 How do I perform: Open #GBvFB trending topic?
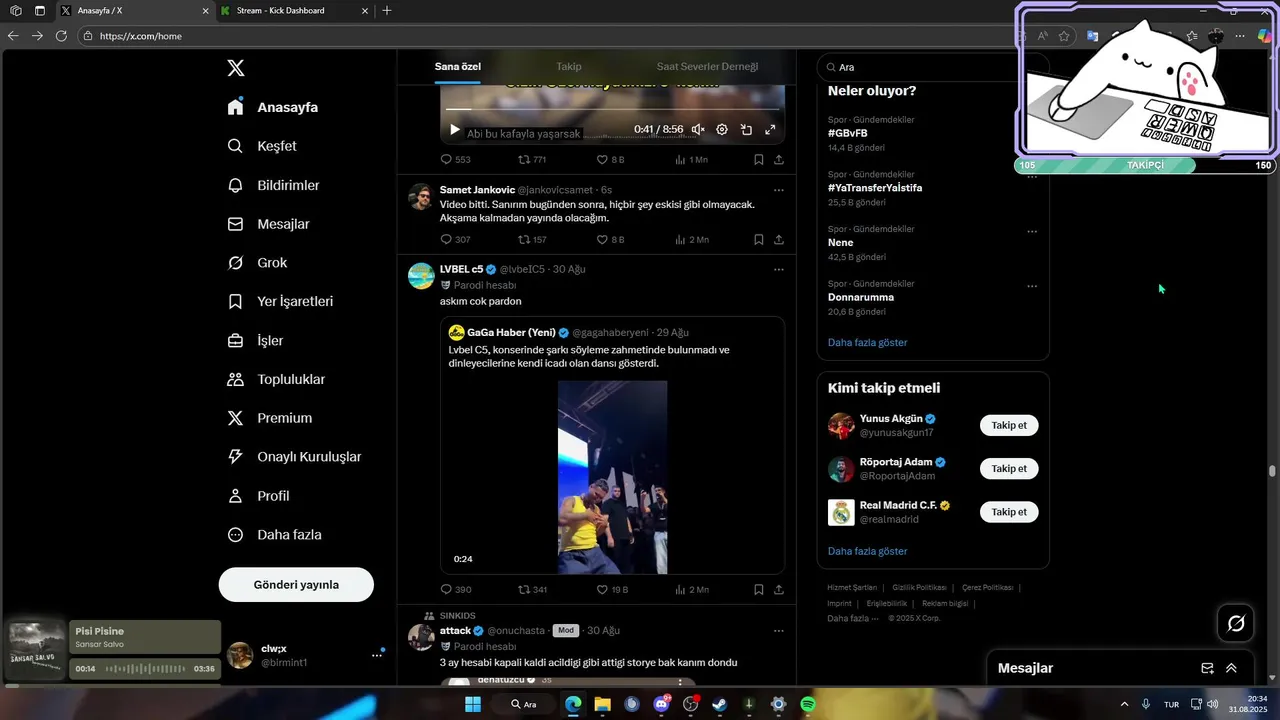(x=847, y=133)
